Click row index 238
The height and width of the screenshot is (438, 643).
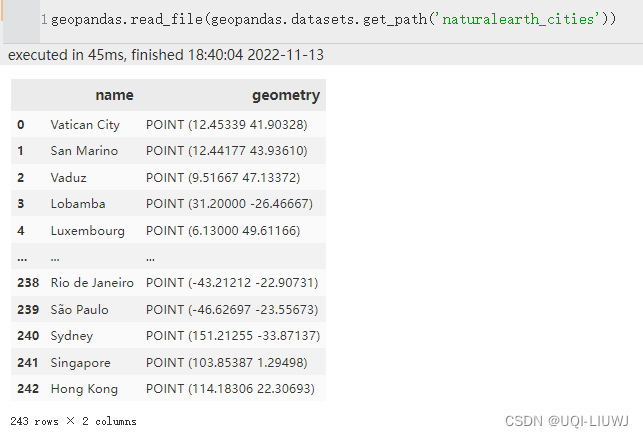28,283
